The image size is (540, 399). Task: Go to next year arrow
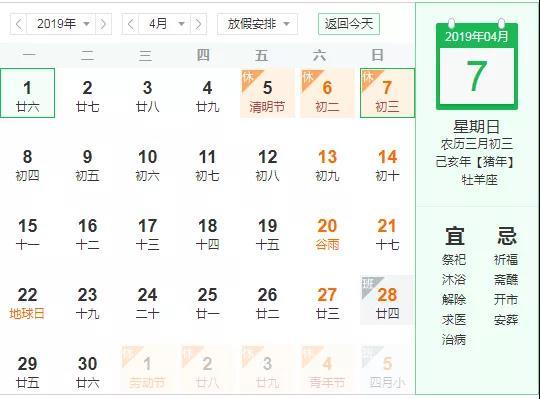(103, 24)
